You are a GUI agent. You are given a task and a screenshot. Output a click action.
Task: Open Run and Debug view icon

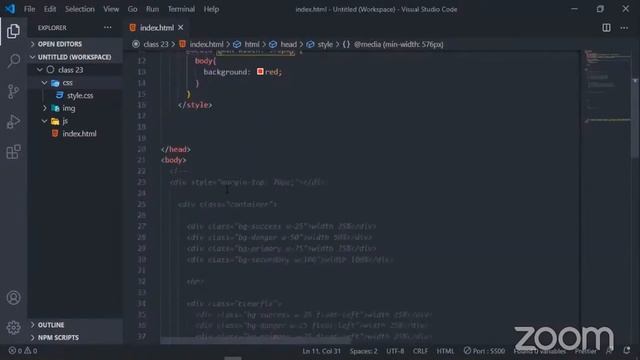coord(13,122)
